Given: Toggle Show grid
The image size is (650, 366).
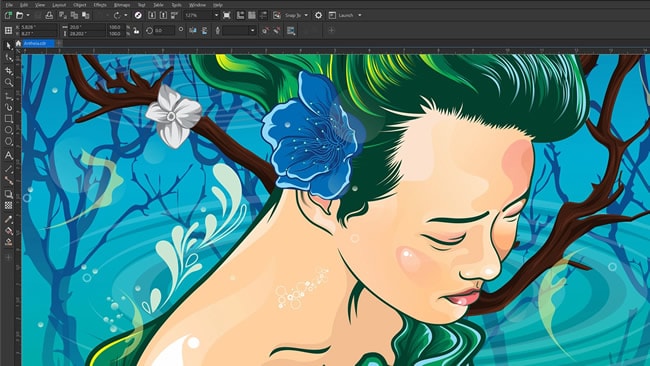Looking at the screenshot, I should (x=252, y=15).
